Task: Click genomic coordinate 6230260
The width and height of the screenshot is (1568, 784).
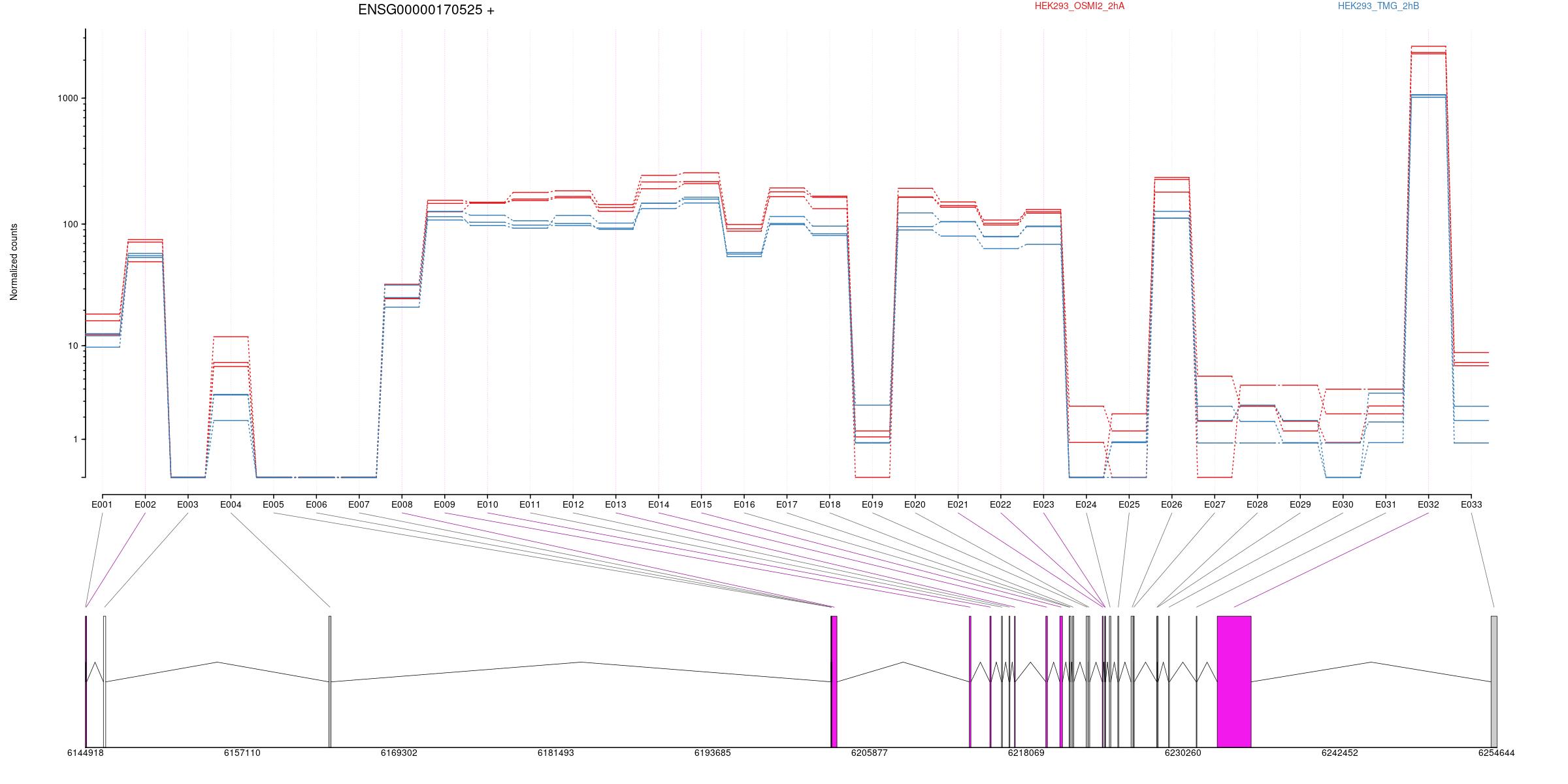Action: point(1183,753)
